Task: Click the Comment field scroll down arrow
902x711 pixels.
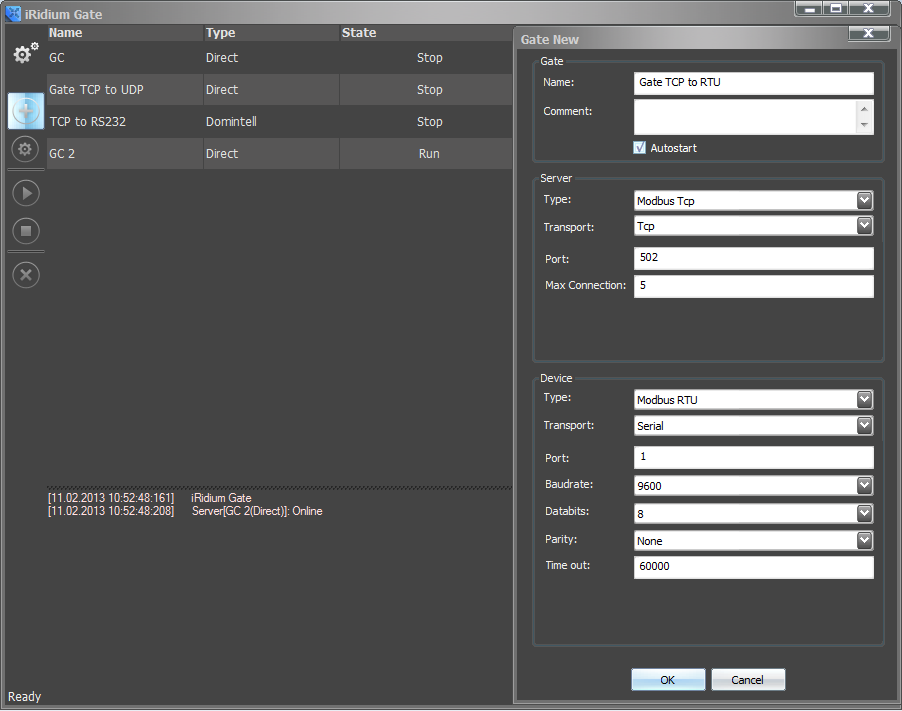Action: pyautogui.click(x=864, y=126)
